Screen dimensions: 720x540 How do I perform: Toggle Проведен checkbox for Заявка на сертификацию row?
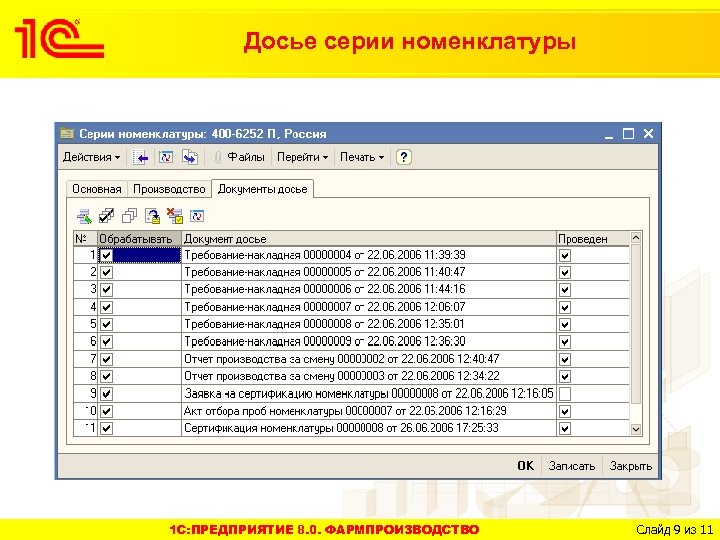565,394
